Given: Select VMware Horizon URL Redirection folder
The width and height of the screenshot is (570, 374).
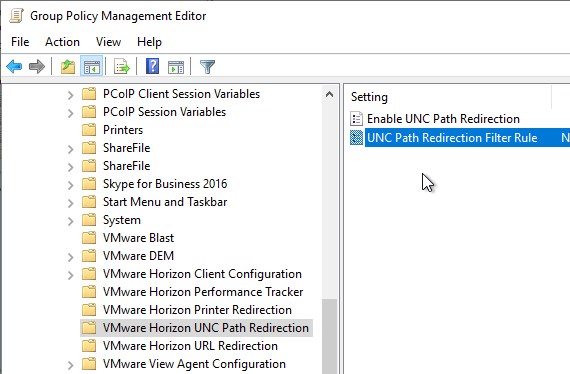Looking at the screenshot, I should 190,346.
